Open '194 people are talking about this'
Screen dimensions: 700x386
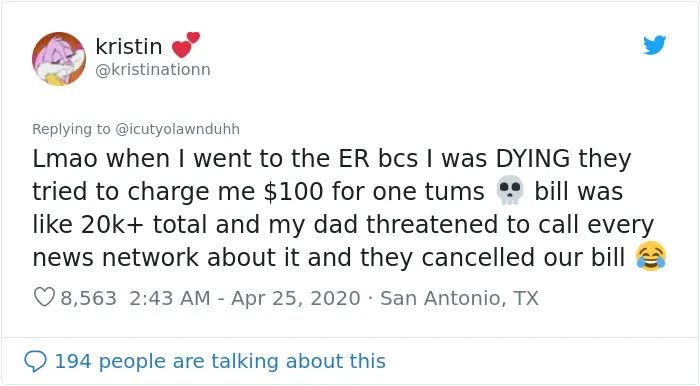pos(220,361)
